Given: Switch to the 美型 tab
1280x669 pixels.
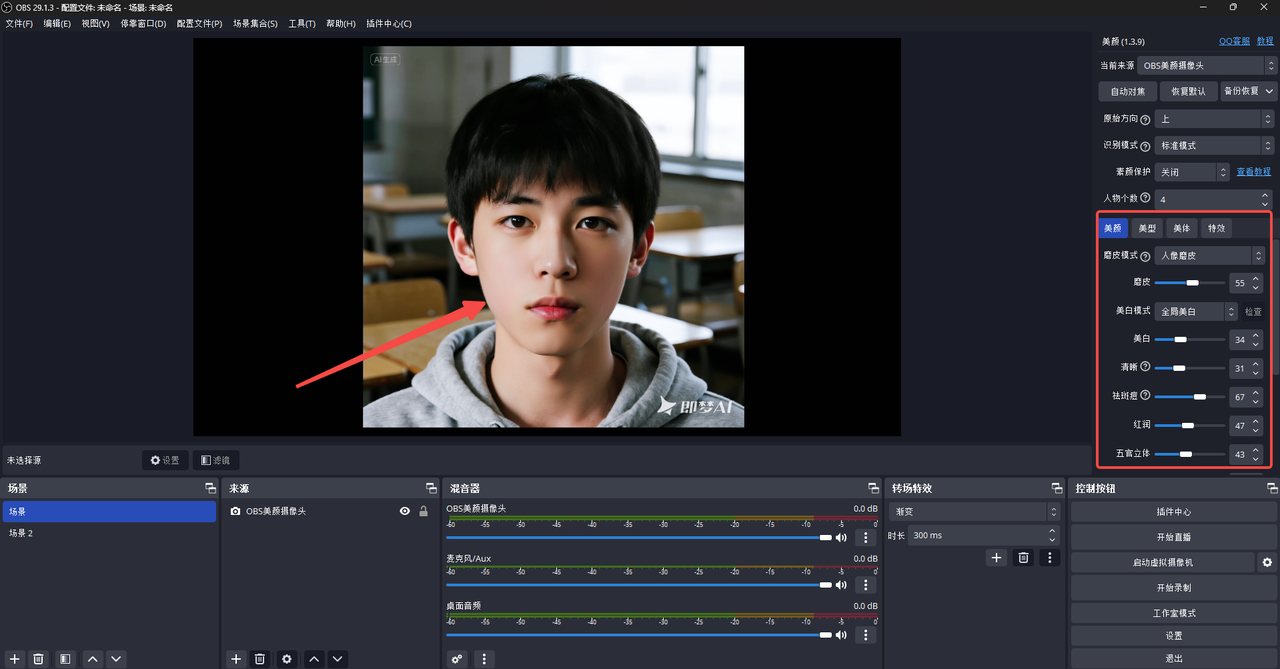Looking at the screenshot, I should 1147,228.
